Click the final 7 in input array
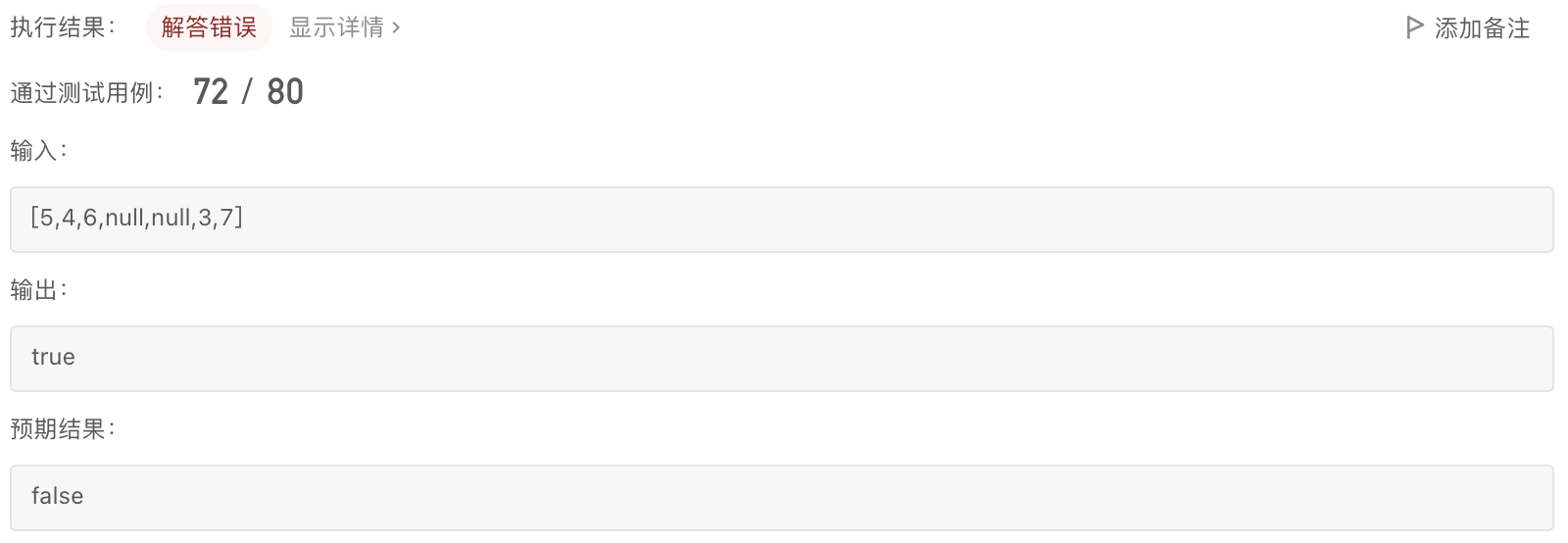The image size is (1568, 543). [x=226, y=218]
